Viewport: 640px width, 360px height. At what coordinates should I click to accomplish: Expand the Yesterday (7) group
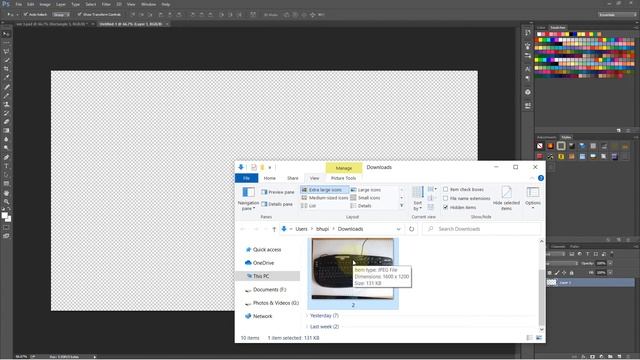point(307,316)
